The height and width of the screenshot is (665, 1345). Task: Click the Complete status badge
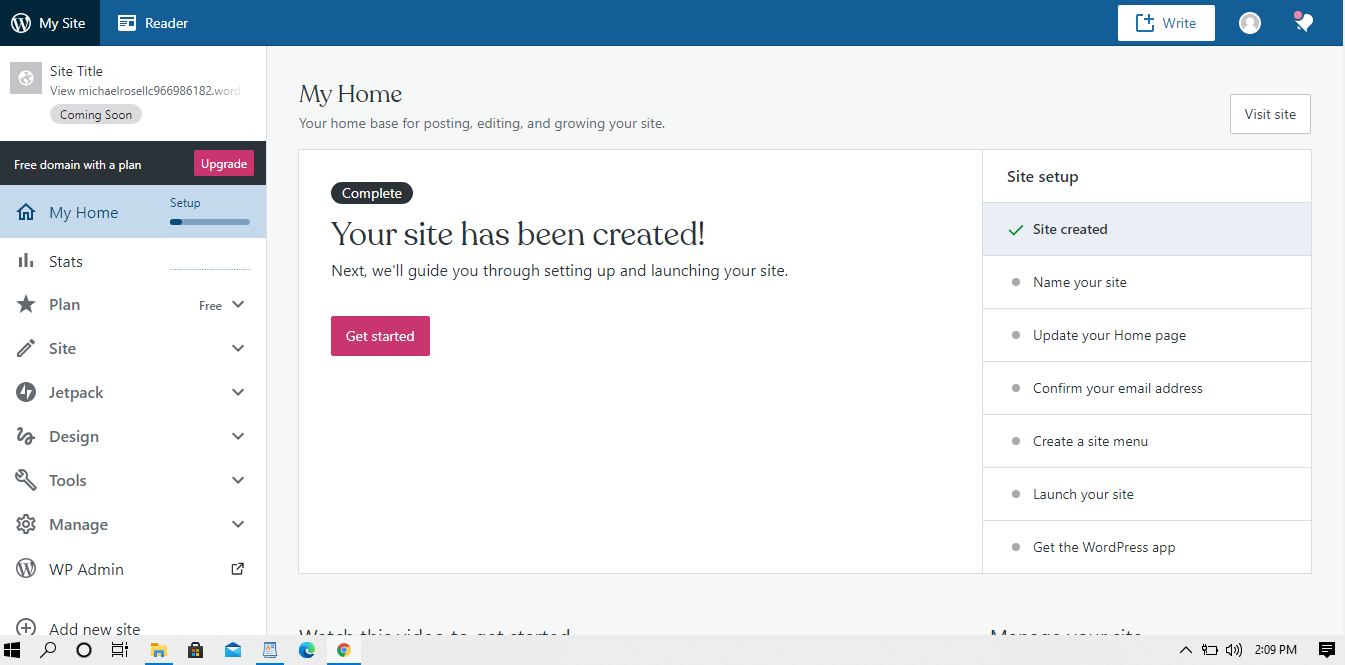pos(372,193)
